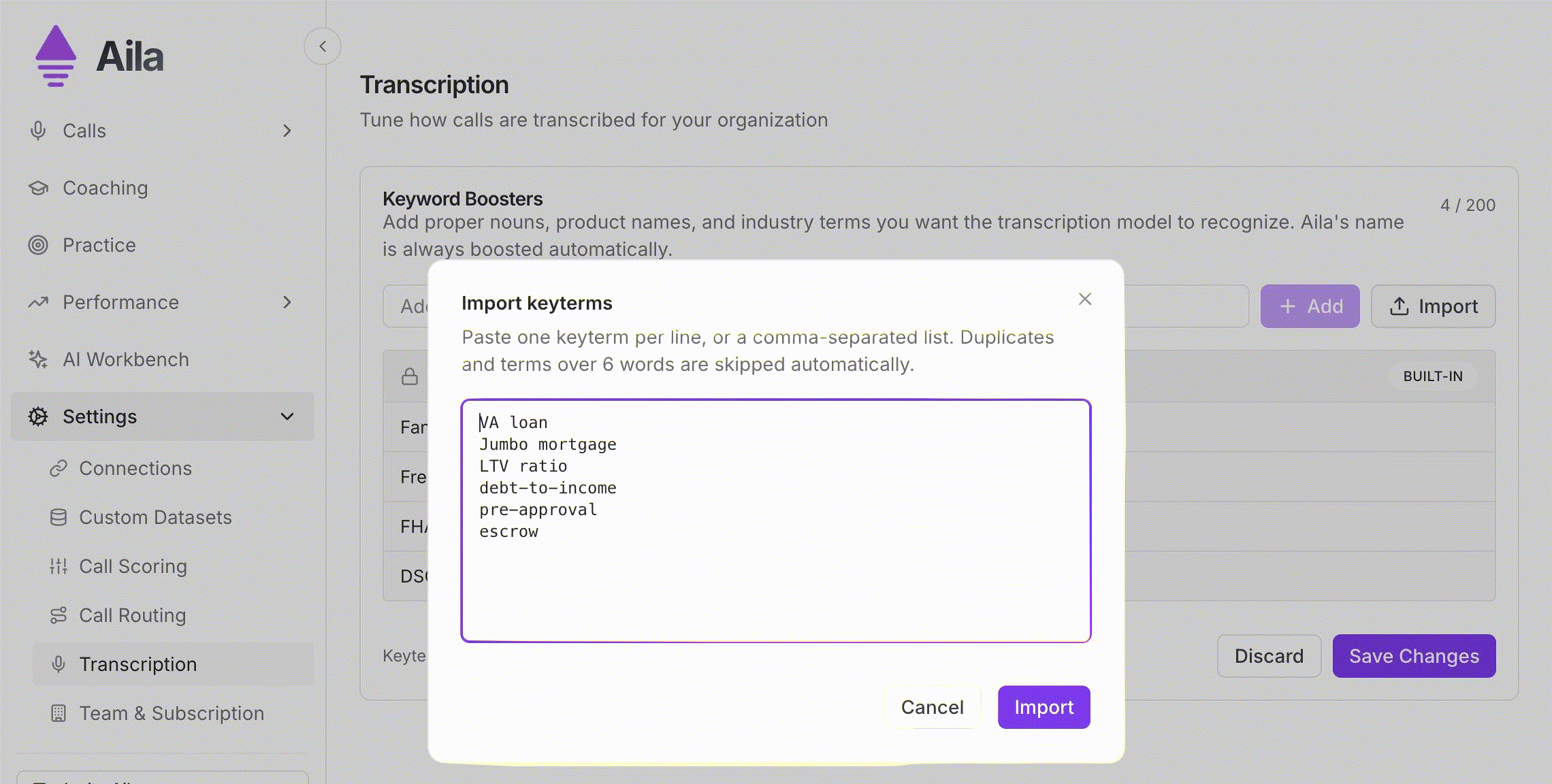Close the Import keyterms dialog

tap(1085, 299)
